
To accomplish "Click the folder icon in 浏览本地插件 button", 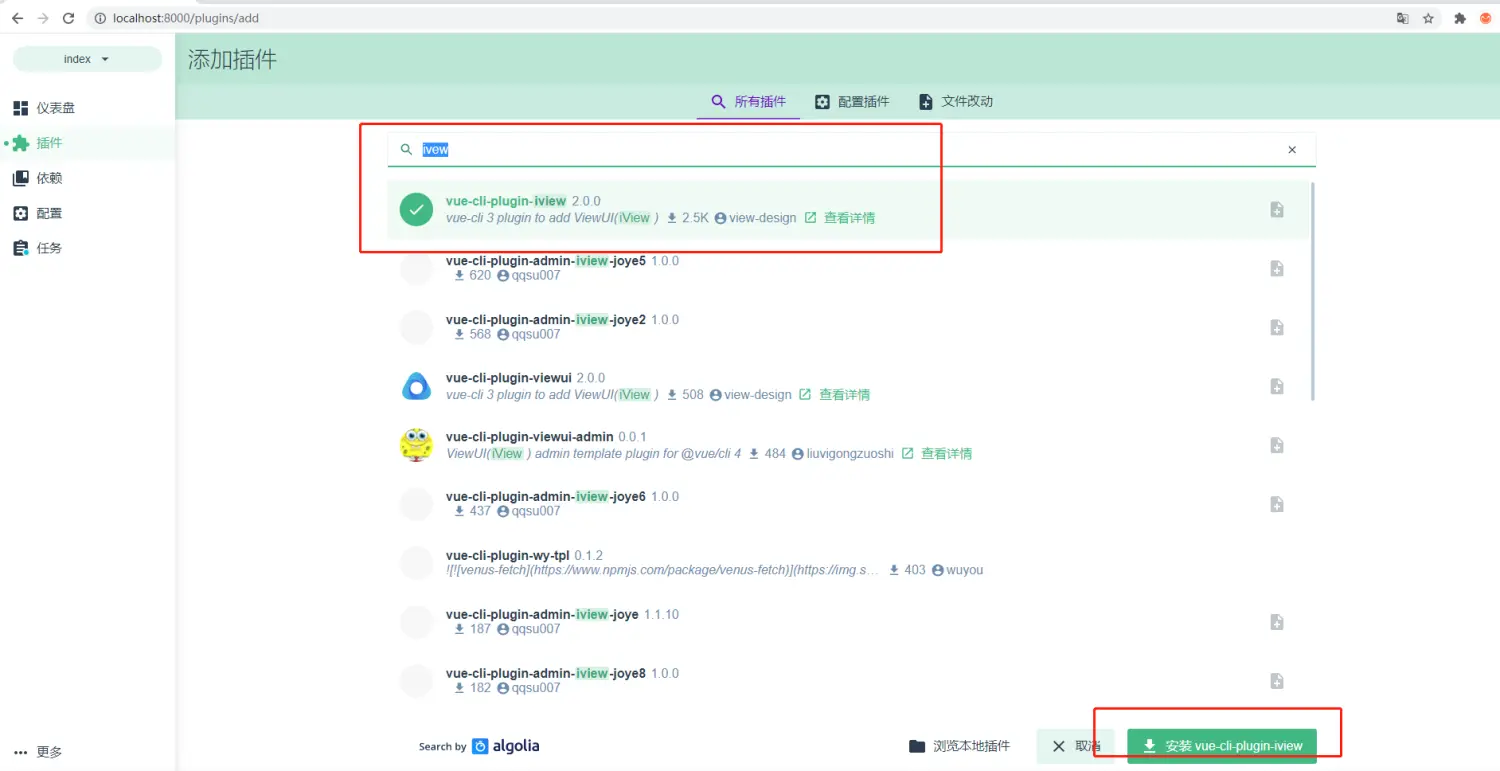I will click(917, 746).
